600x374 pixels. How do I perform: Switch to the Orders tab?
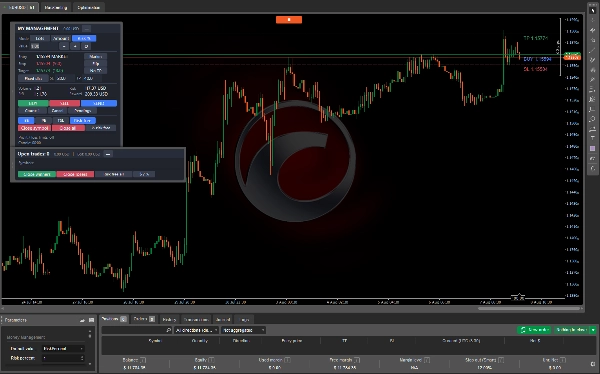[x=144, y=319]
